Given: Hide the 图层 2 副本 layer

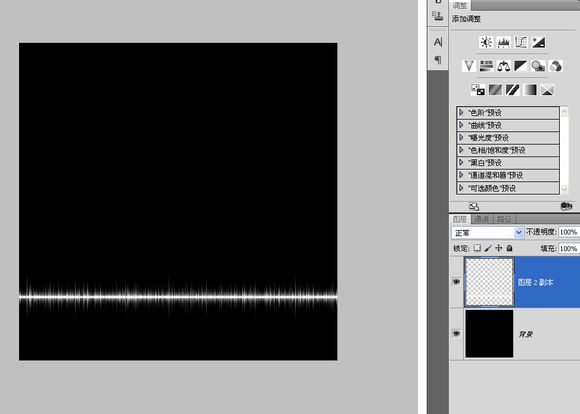Looking at the screenshot, I should click(x=456, y=282).
